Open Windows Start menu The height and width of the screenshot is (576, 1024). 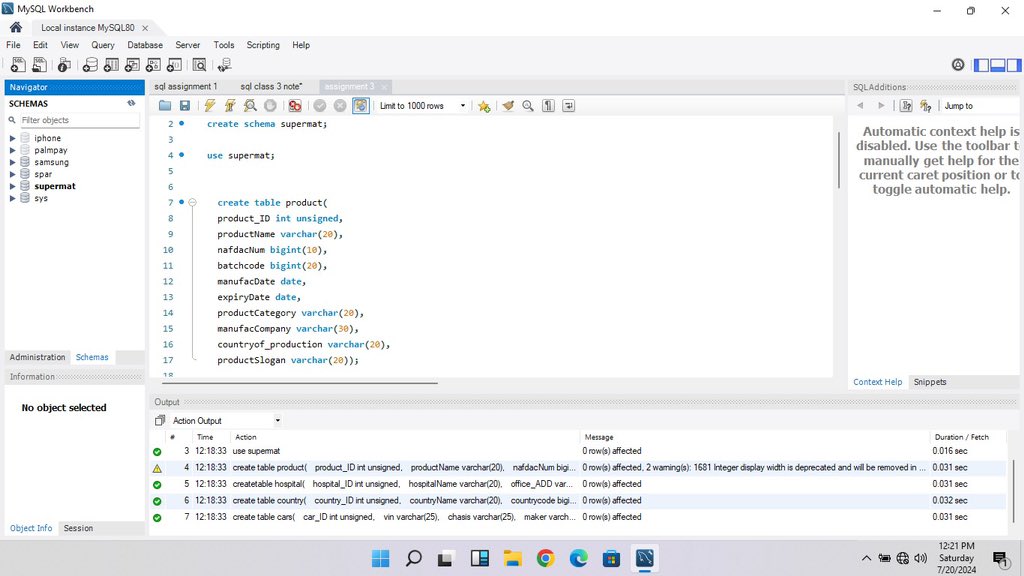coord(380,558)
